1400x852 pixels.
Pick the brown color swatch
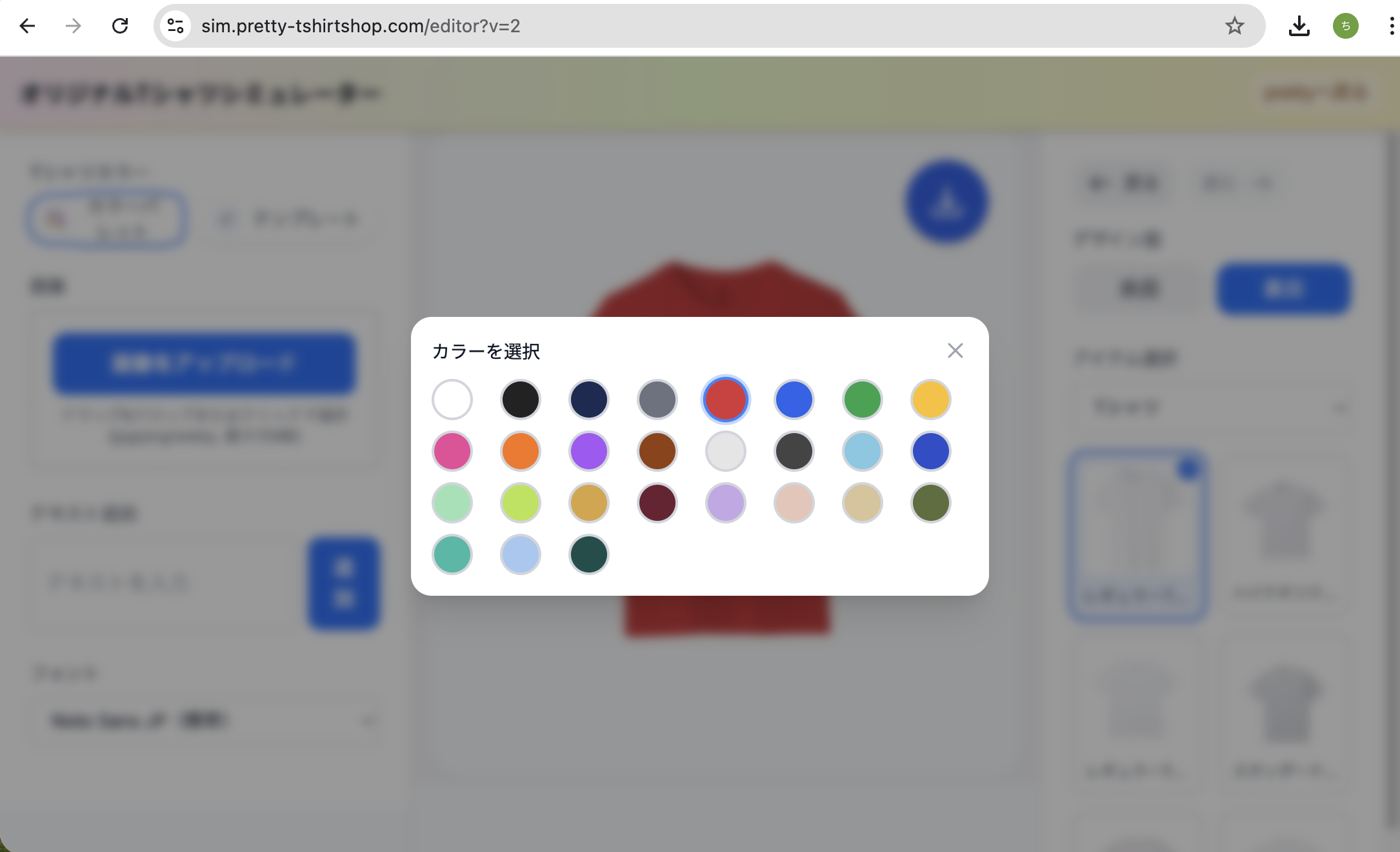point(657,451)
